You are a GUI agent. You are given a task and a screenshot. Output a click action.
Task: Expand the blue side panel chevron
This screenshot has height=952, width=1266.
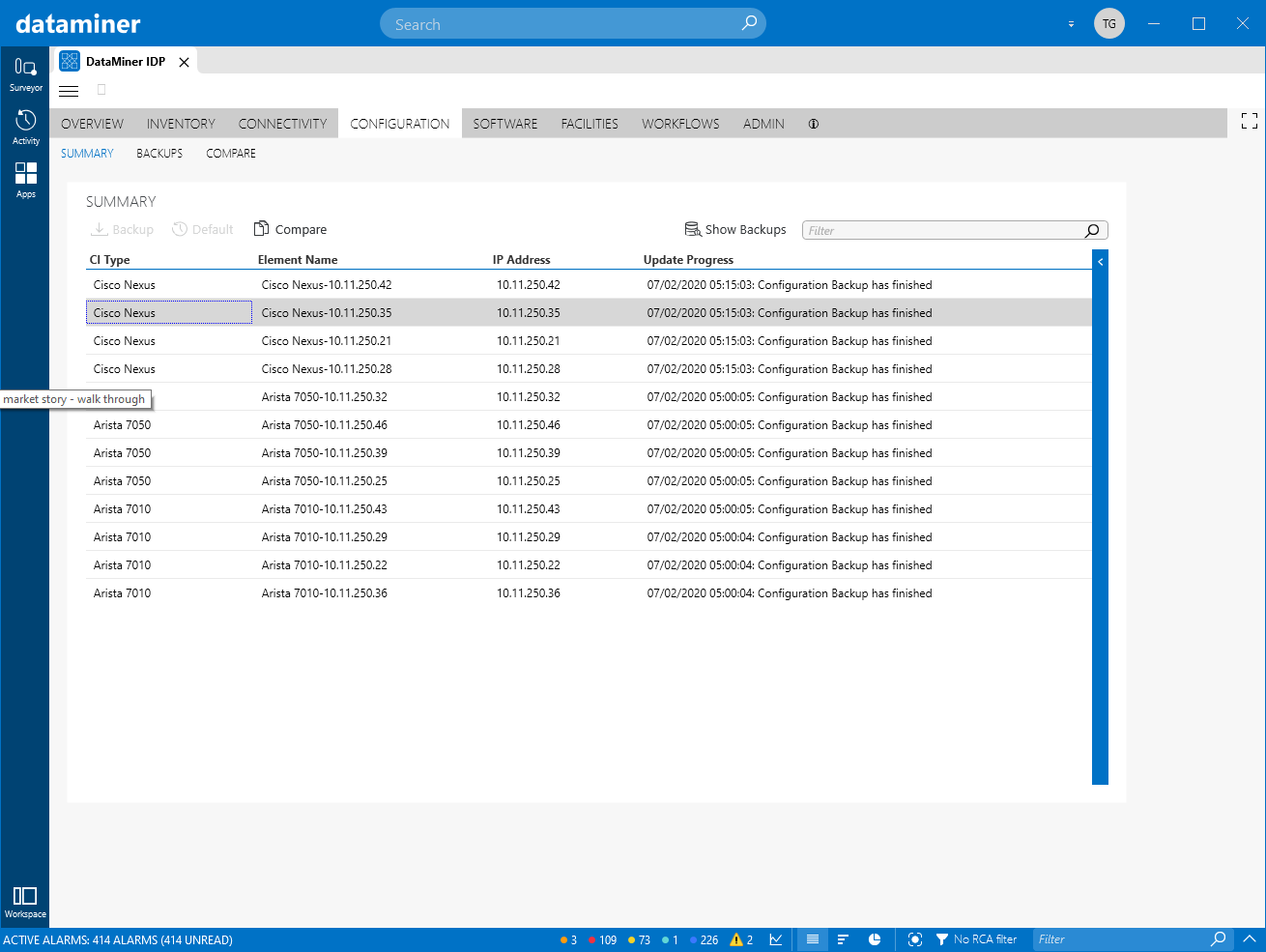(1100, 262)
